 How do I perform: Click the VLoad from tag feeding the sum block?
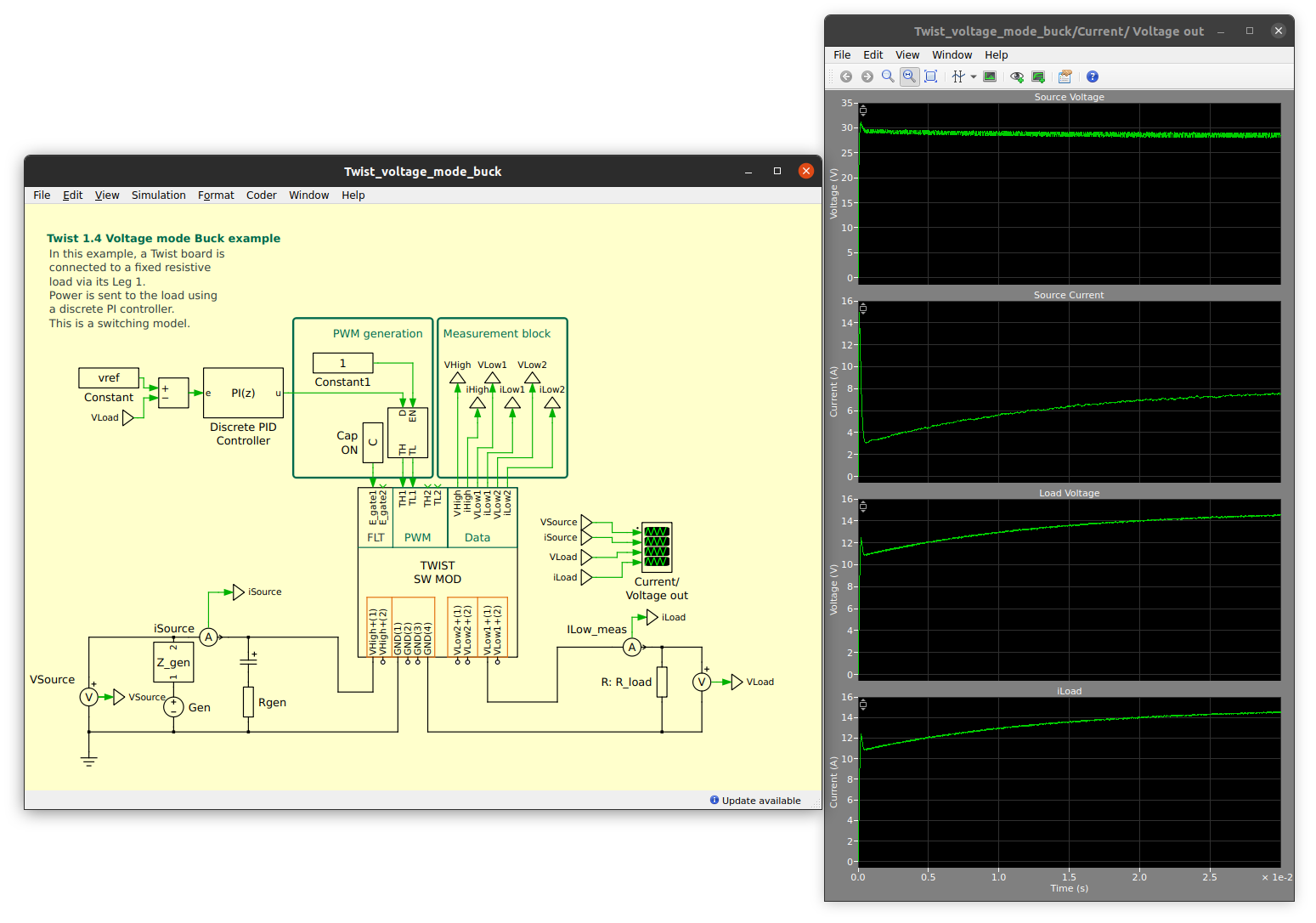tap(128, 417)
